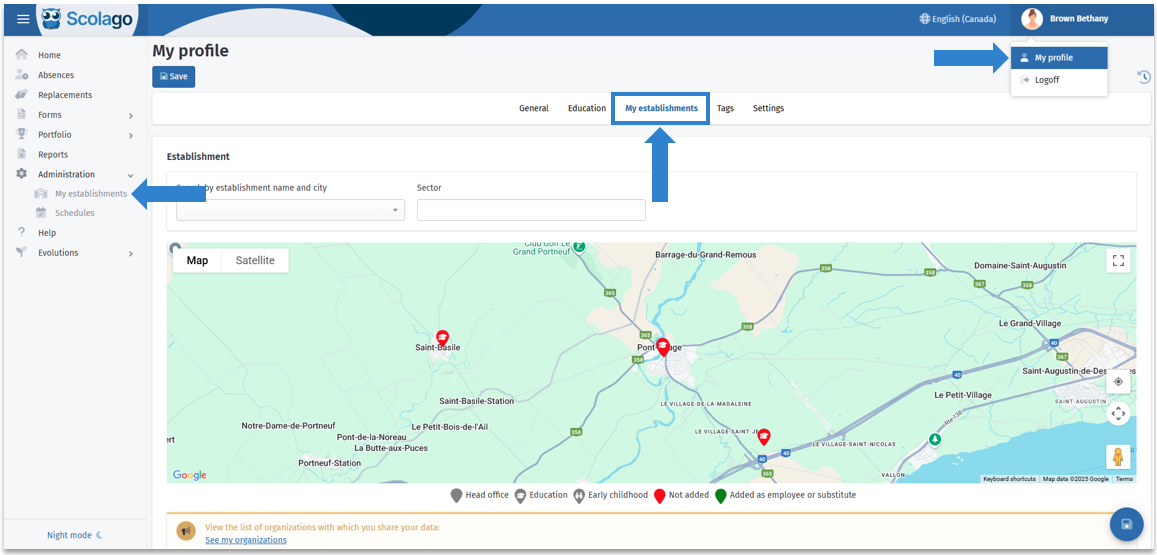Click the map my-location target icon

[1118, 382]
